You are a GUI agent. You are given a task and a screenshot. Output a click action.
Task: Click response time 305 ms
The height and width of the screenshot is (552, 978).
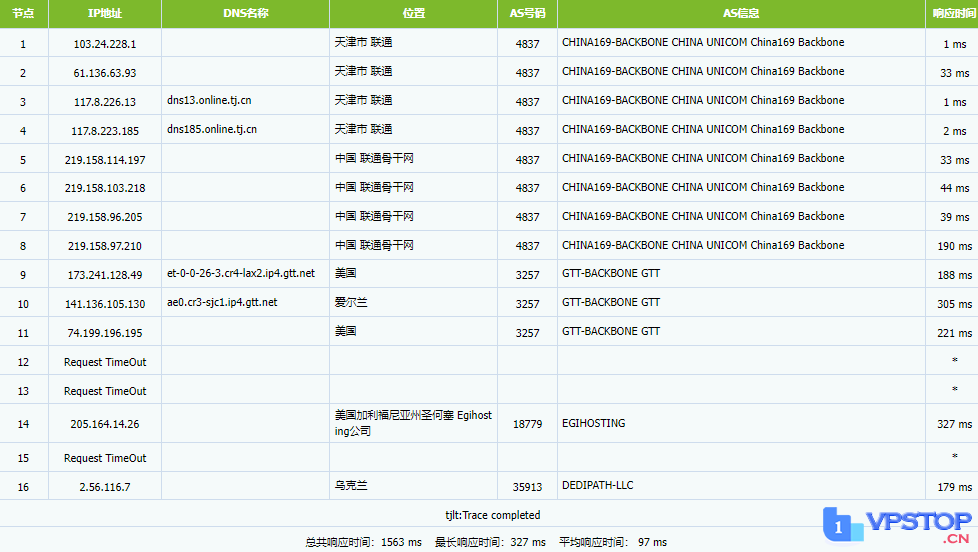tap(954, 304)
